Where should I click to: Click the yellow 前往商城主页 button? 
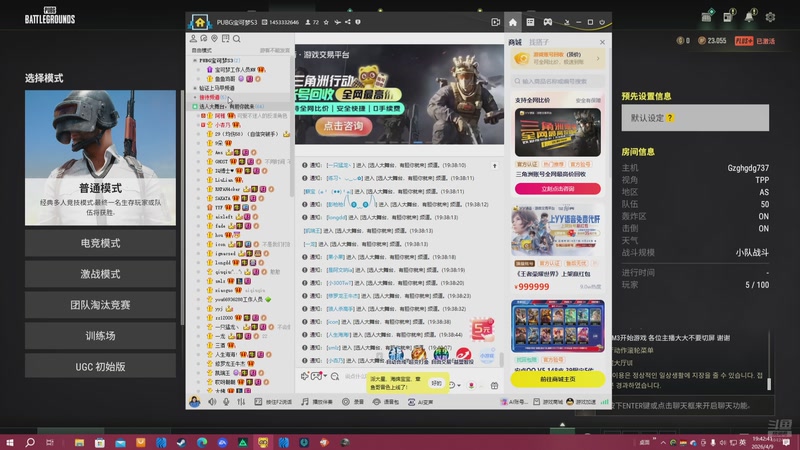pyautogui.click(x=558, y=380)
